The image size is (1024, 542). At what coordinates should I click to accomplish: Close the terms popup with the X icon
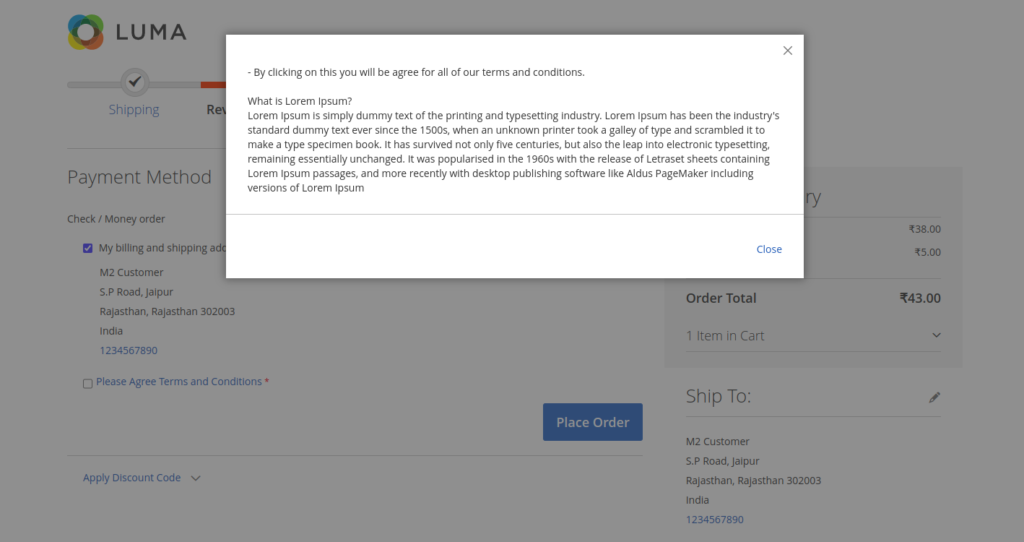pos(787,51)
